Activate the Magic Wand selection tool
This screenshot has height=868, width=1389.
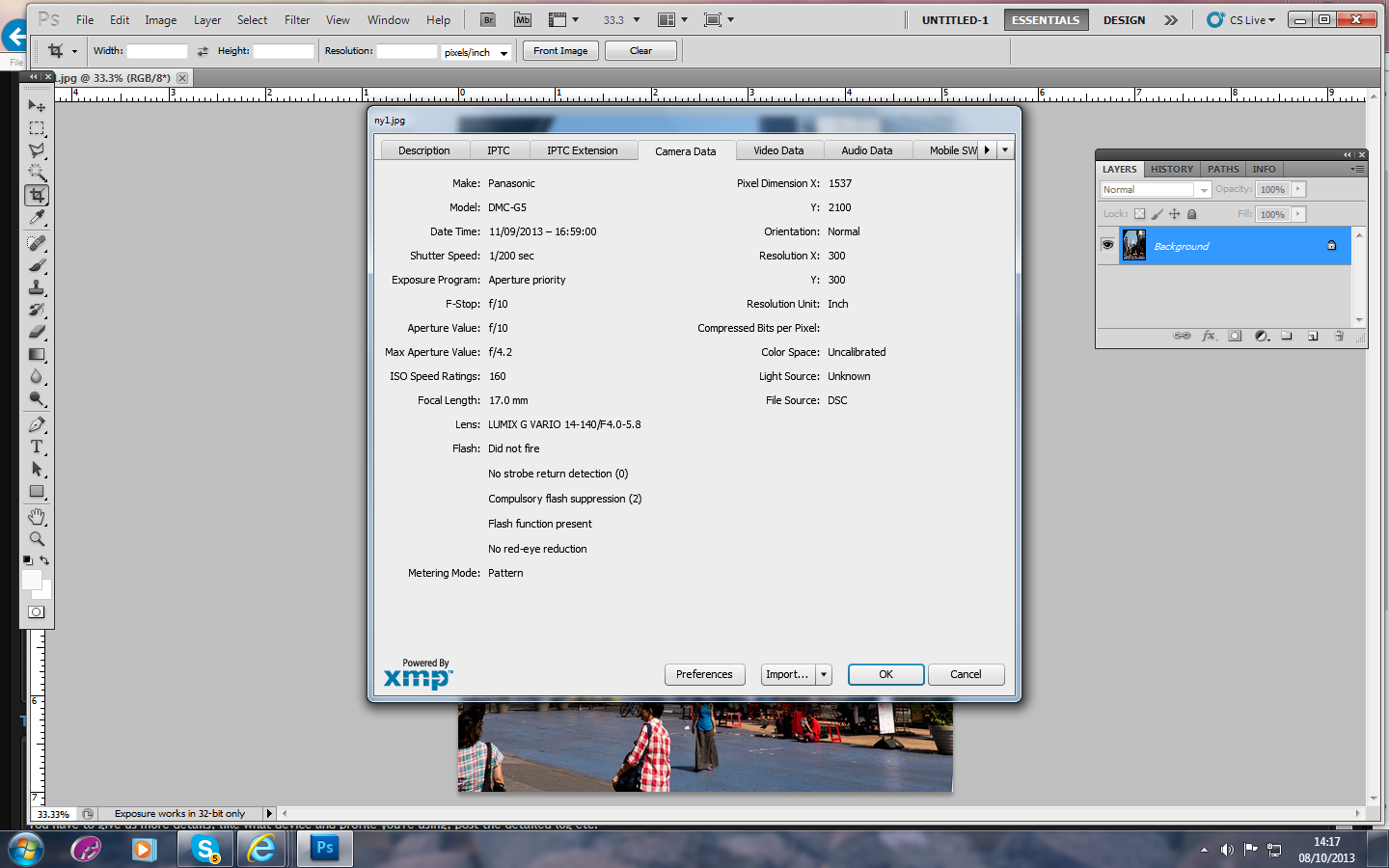coord(37,173)
